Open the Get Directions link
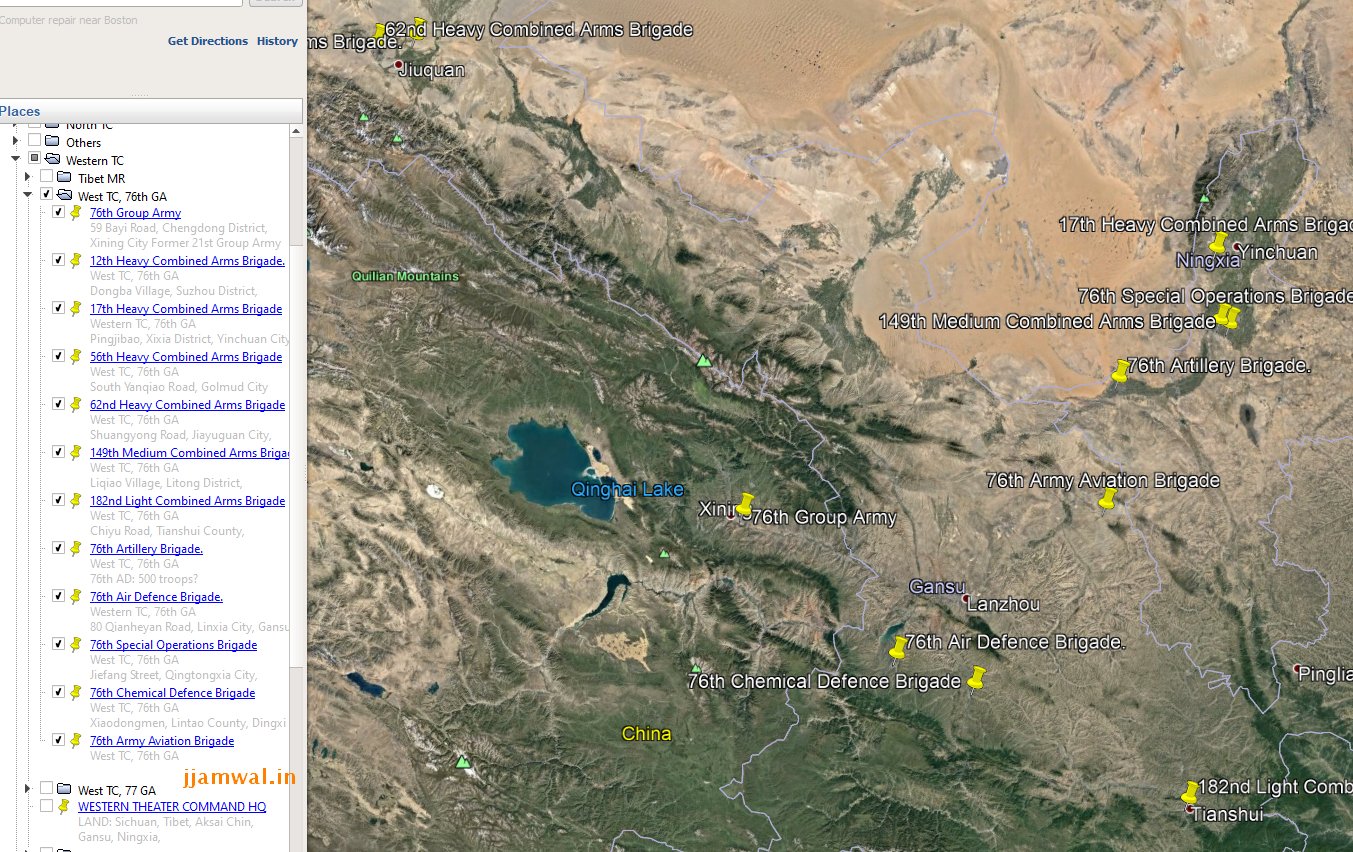1353x852 pixels. [x=208, y=41]
